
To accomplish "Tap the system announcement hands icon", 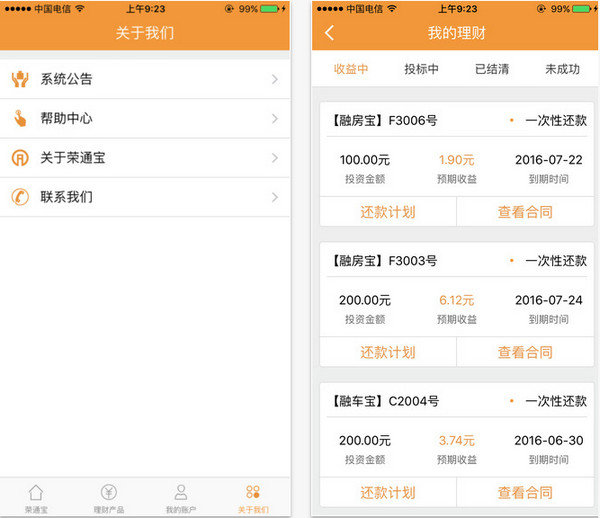I will (20, 79).
